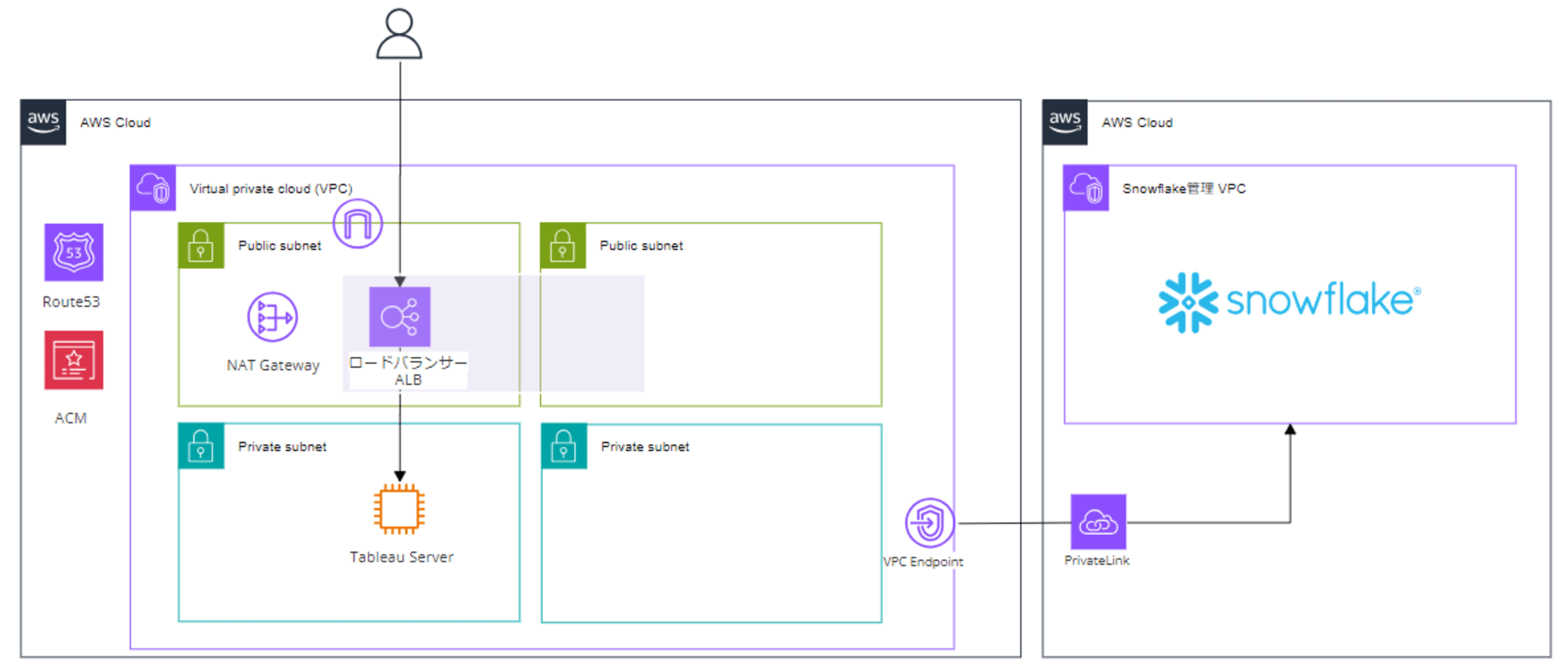Select the Snowflake管理 VPC cloud icon
Screen dimensions: 1568x672
pos(1086,188)
